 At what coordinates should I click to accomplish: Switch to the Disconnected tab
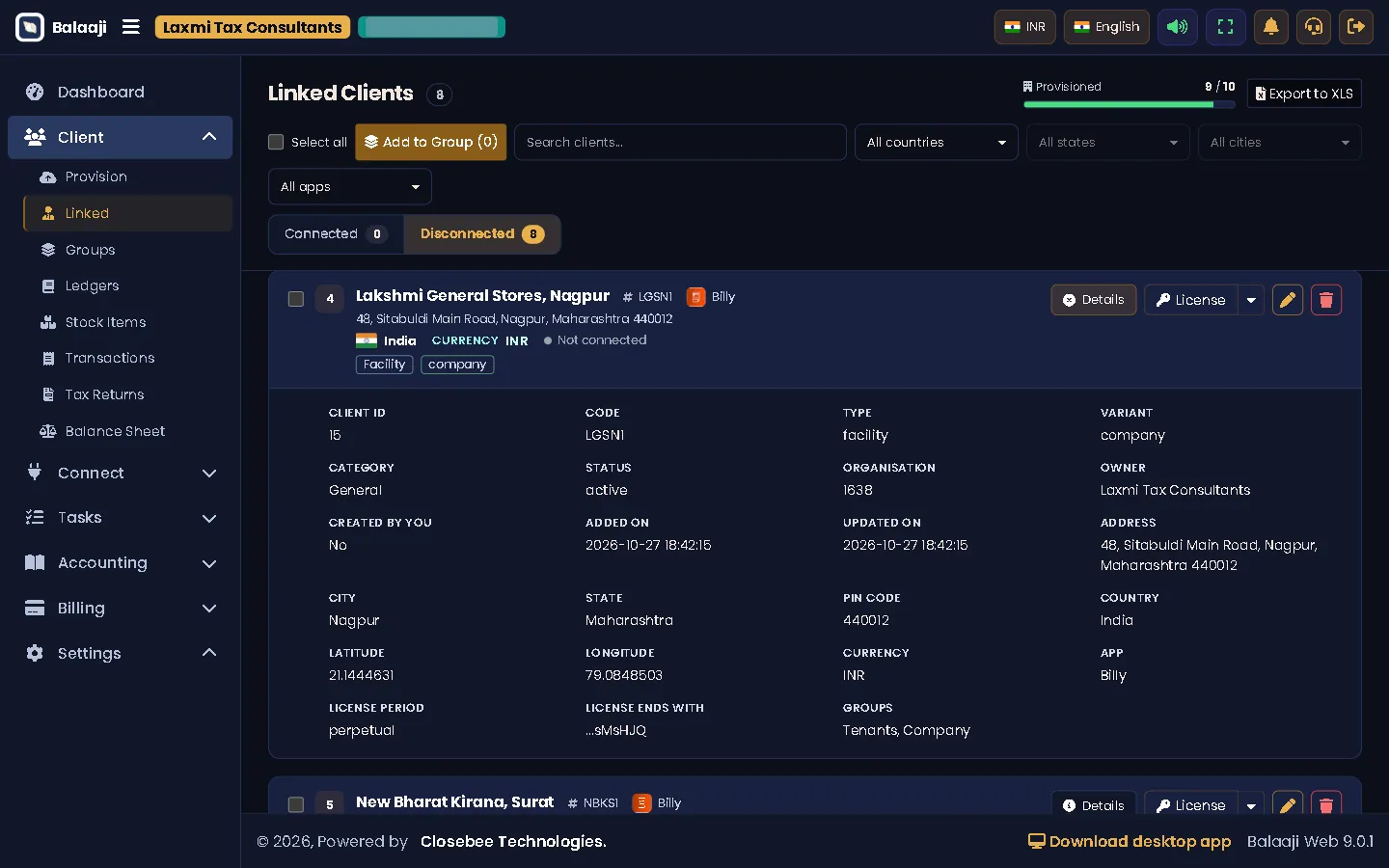click(x=482, y=234)
